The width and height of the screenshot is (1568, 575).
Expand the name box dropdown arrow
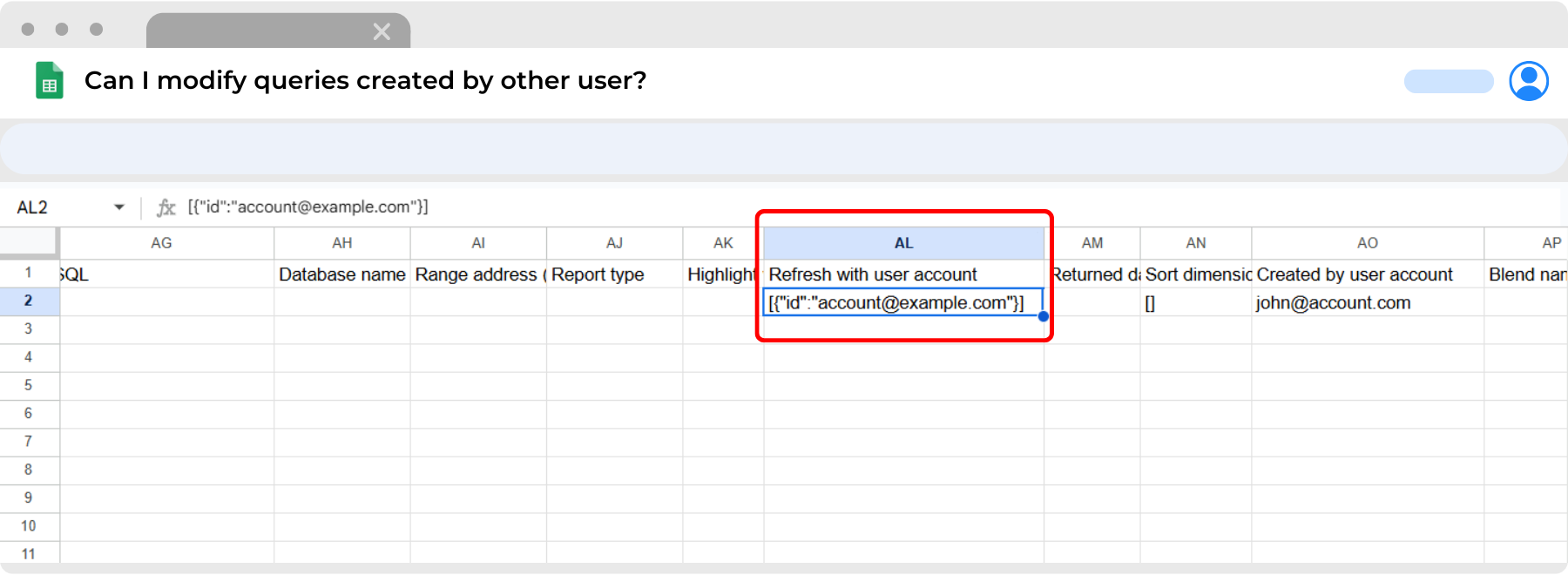click(x=119, y=207)
